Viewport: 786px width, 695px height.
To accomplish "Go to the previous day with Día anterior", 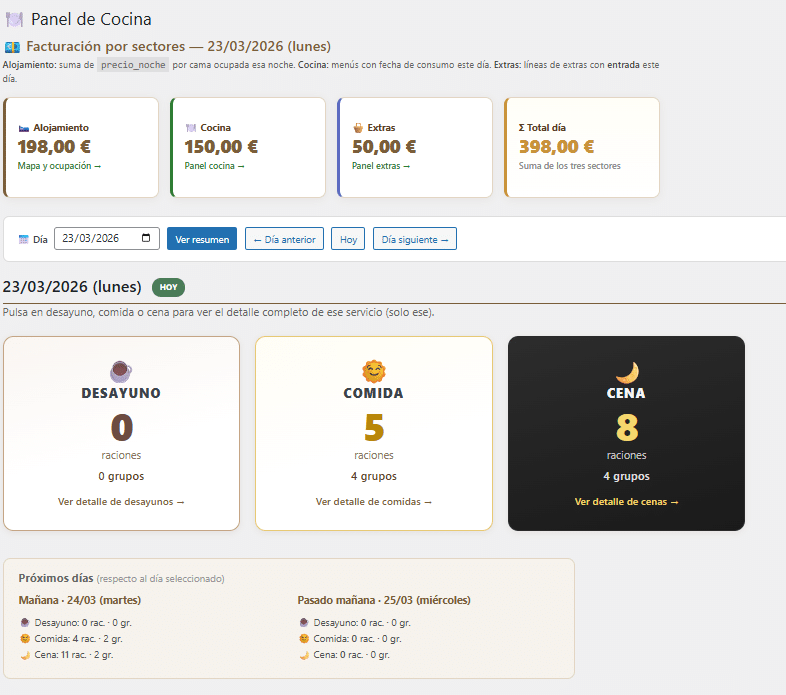I will 284,239.
